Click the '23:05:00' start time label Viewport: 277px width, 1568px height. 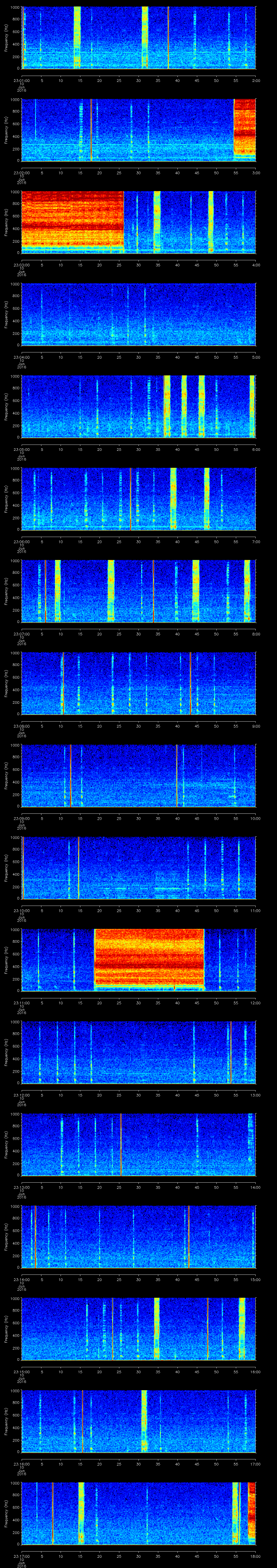(21, 449)
